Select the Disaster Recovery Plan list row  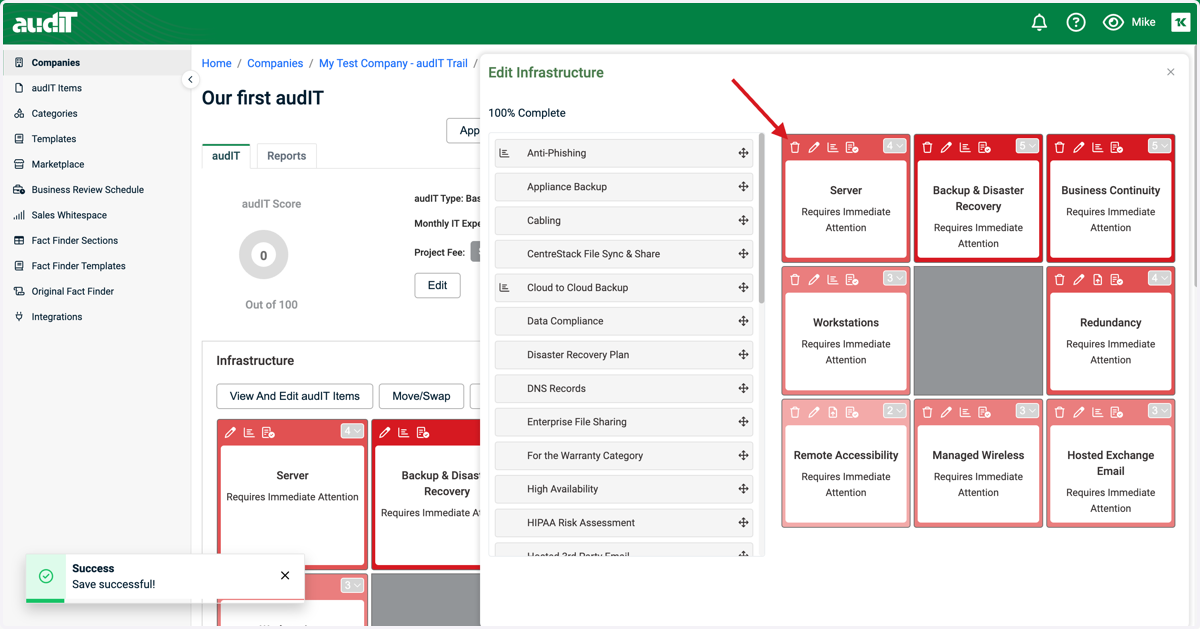tap(624, 355)
